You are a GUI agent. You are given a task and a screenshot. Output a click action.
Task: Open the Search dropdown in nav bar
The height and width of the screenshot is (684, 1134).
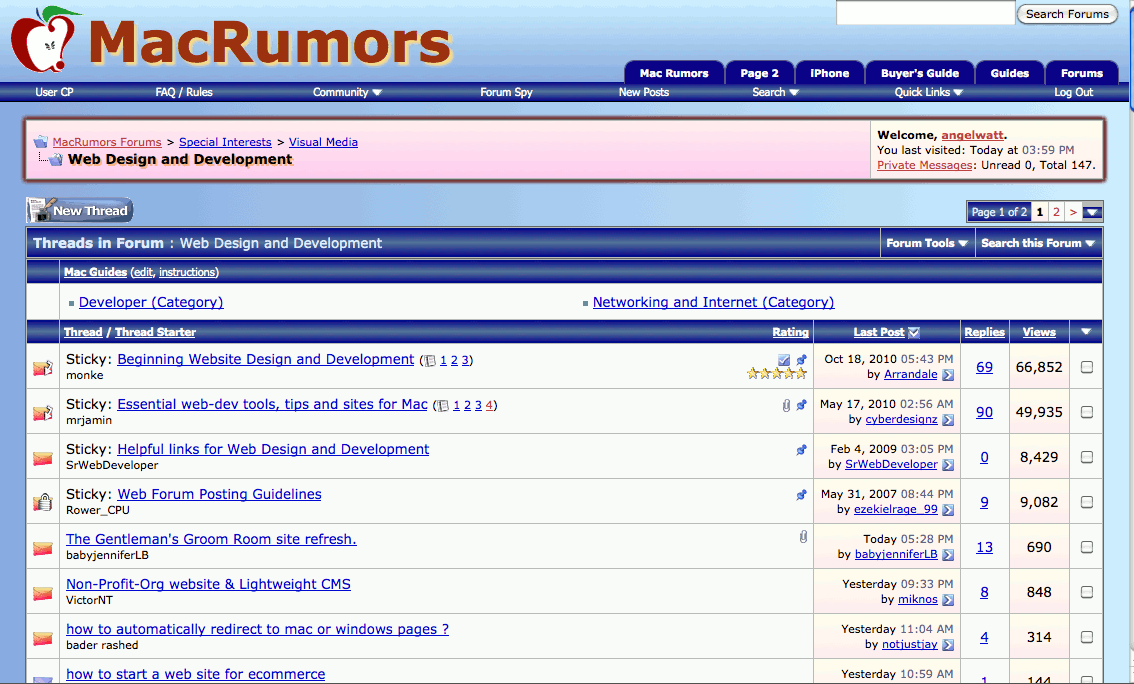pyautogui.click(x=775, y=92)
